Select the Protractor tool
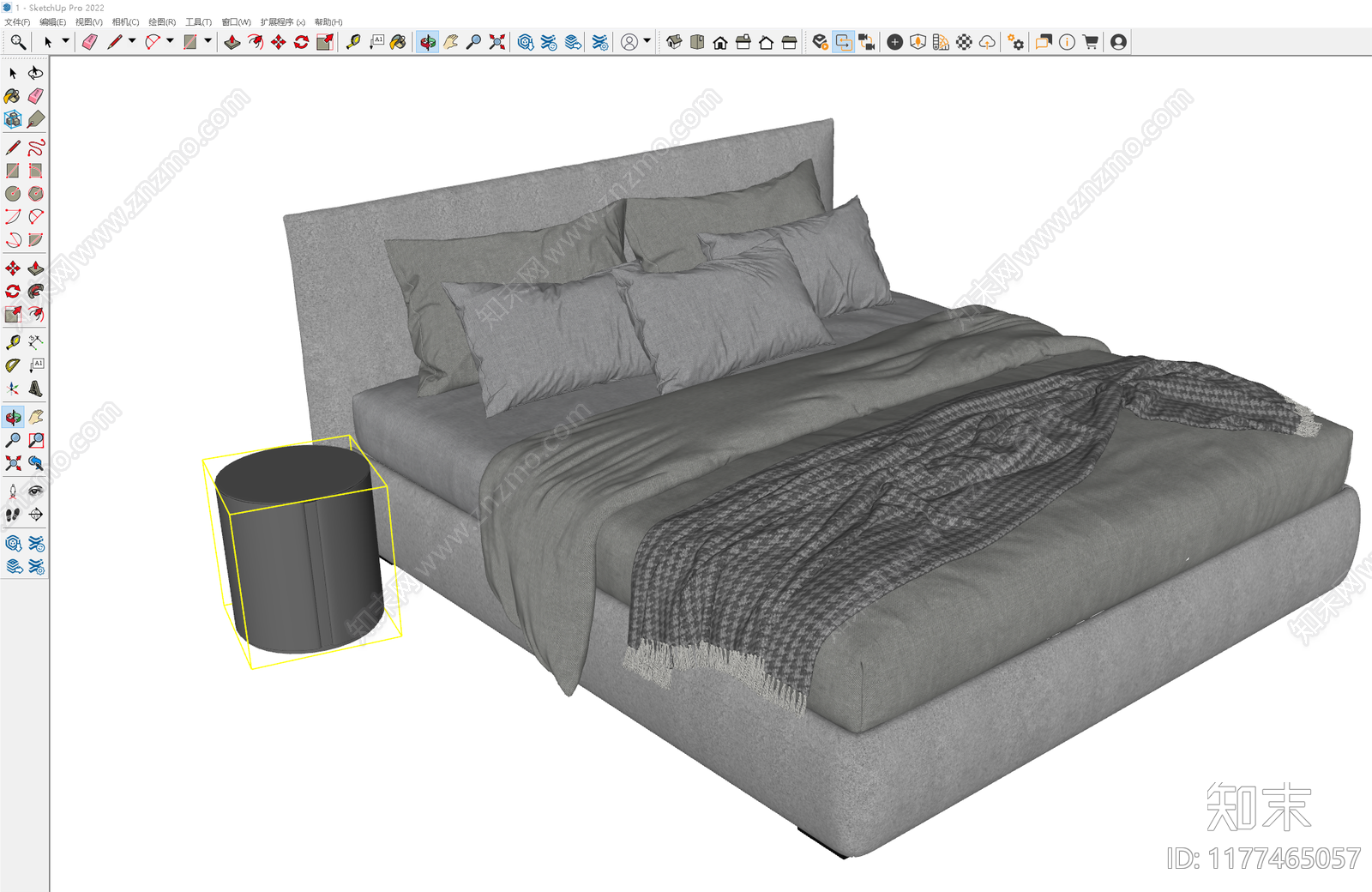This screenshot has height=892, width=1372. pyautogui.click(x=13, y=365)
